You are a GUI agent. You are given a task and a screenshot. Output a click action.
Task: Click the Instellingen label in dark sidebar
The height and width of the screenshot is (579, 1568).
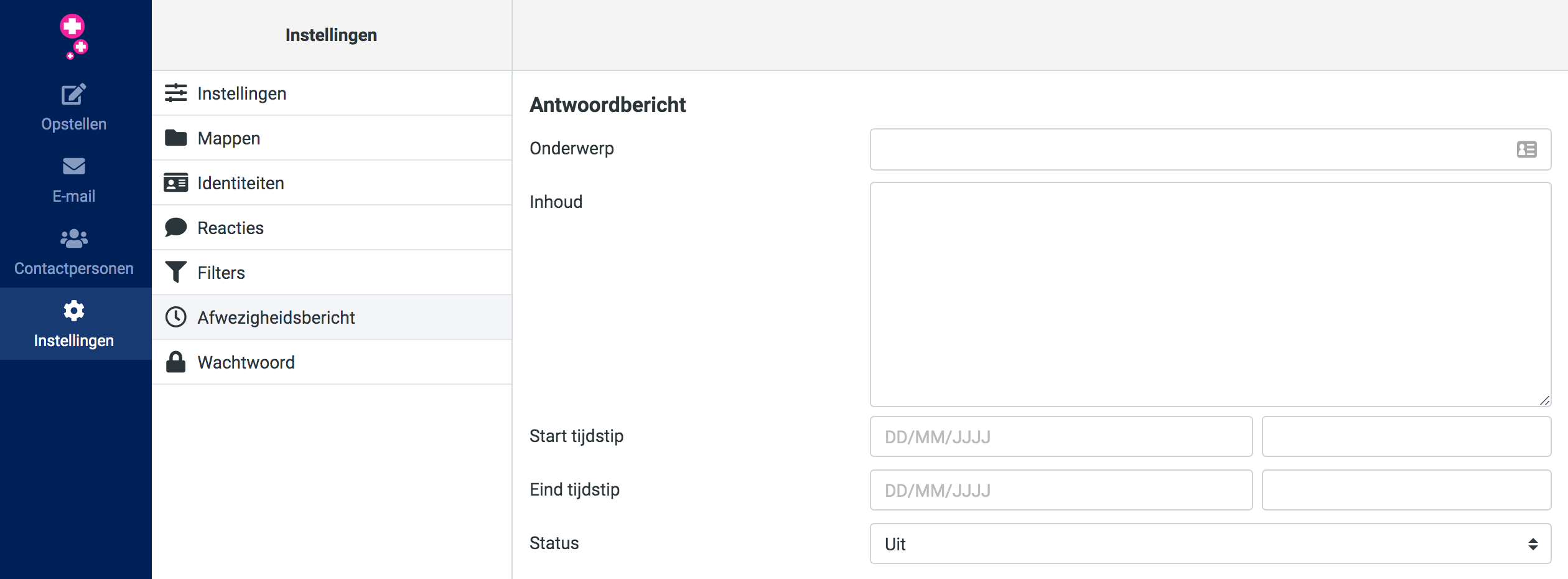[x=73, y=341]
